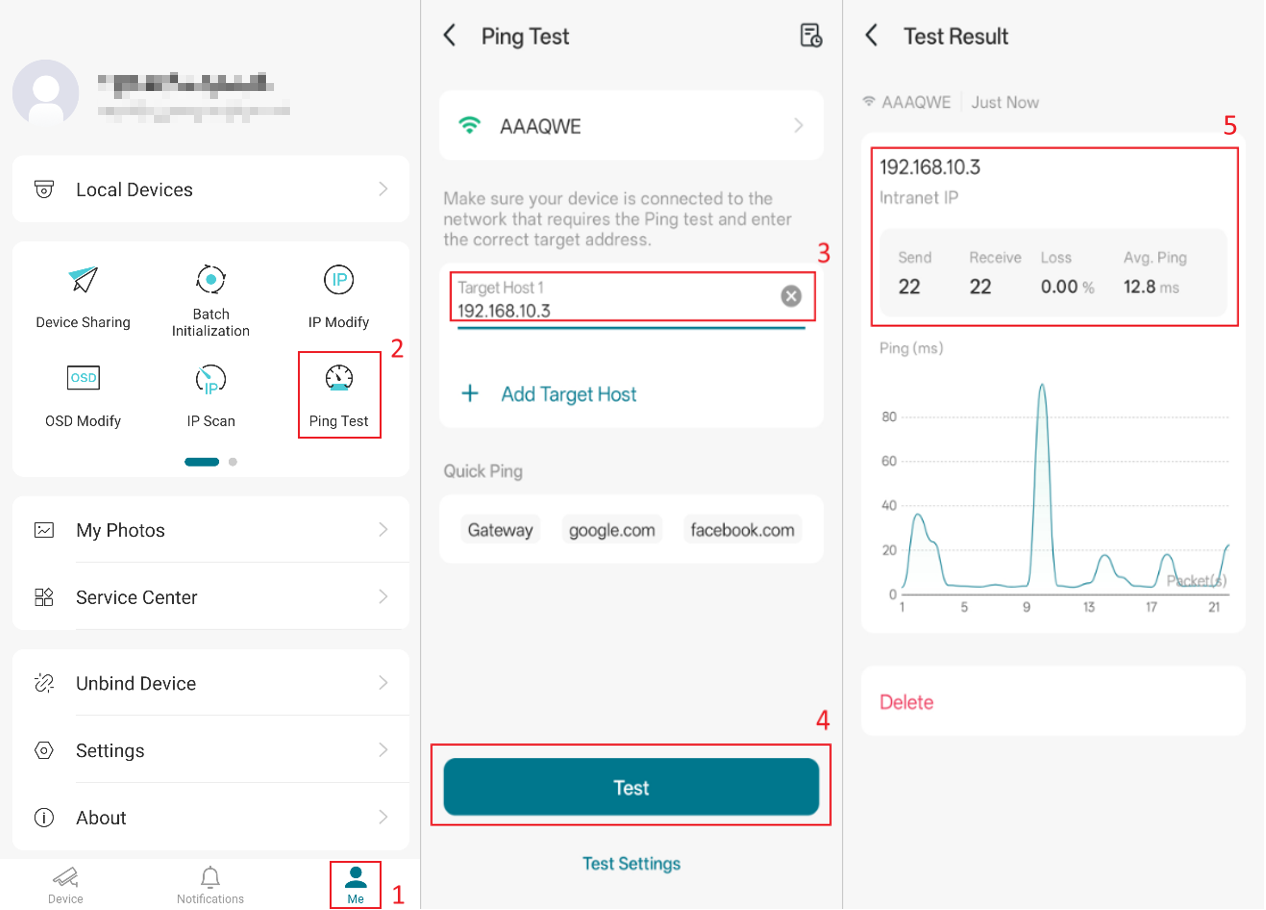Image resolution: width=1266 pixels, height=910 pixels.
Task: Select the first tools page indicator
Action: point(202,462)
